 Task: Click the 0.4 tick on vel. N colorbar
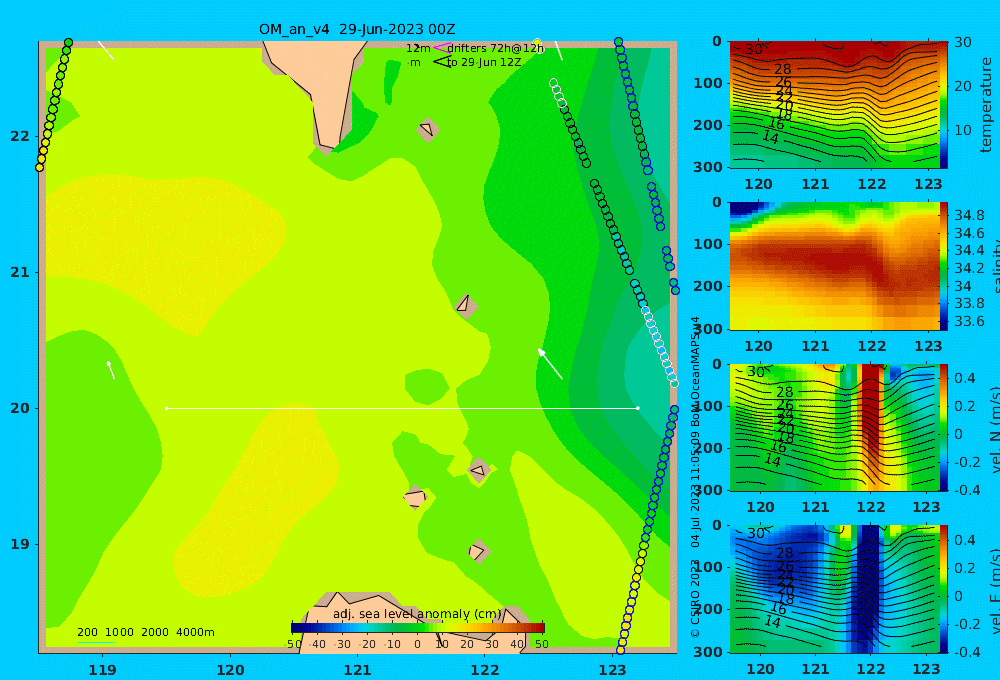point(965,378)
